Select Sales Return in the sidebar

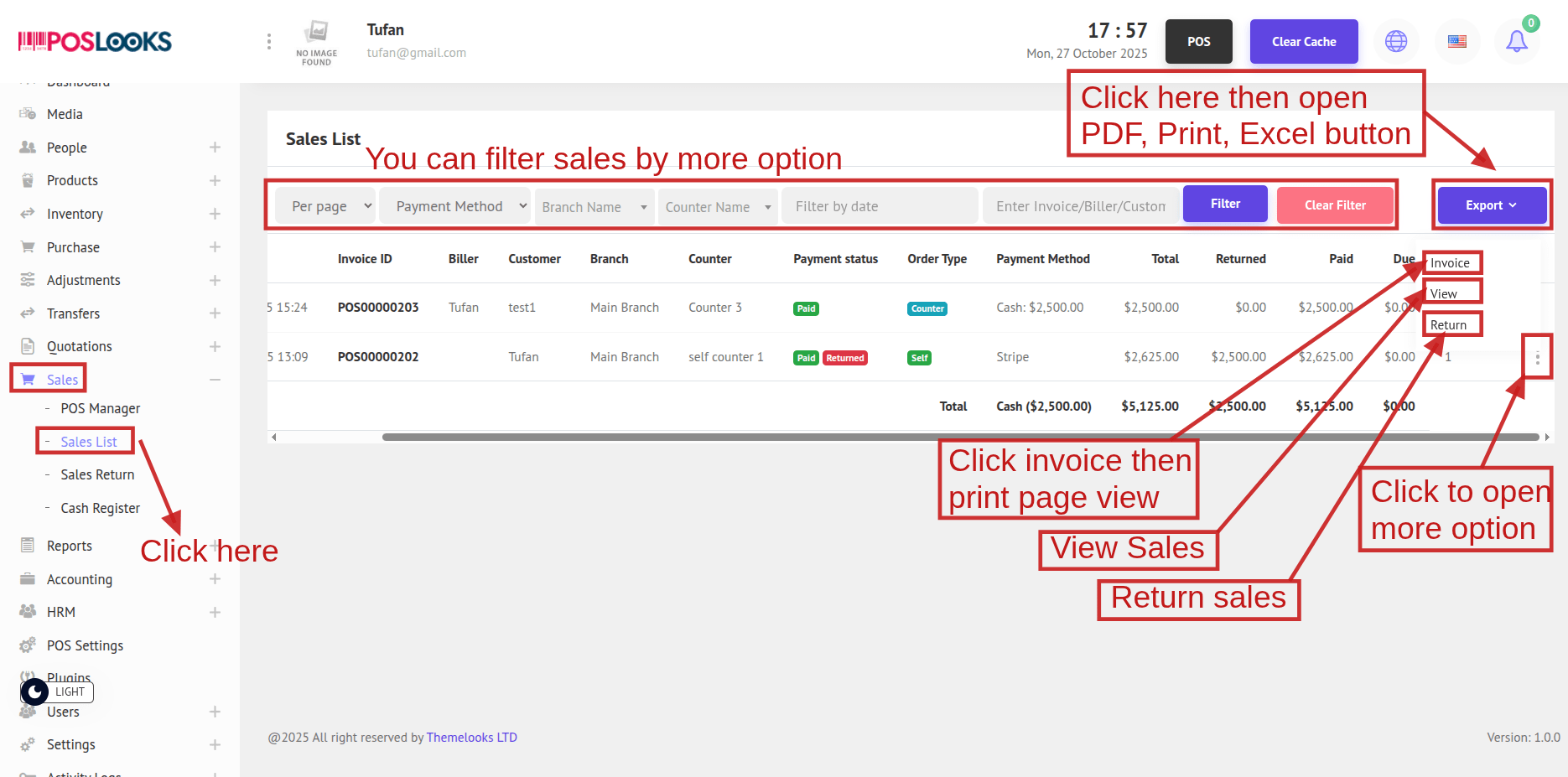click(97, 474)
